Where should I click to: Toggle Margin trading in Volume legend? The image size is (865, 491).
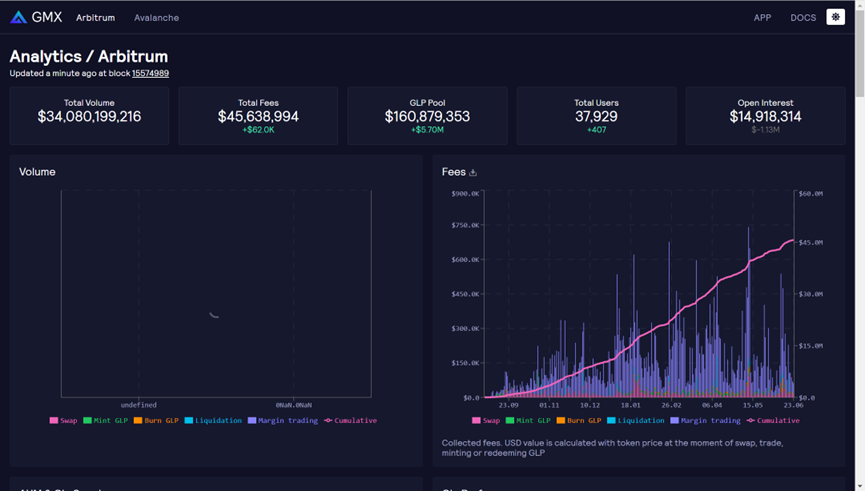[x=283, y=420]
